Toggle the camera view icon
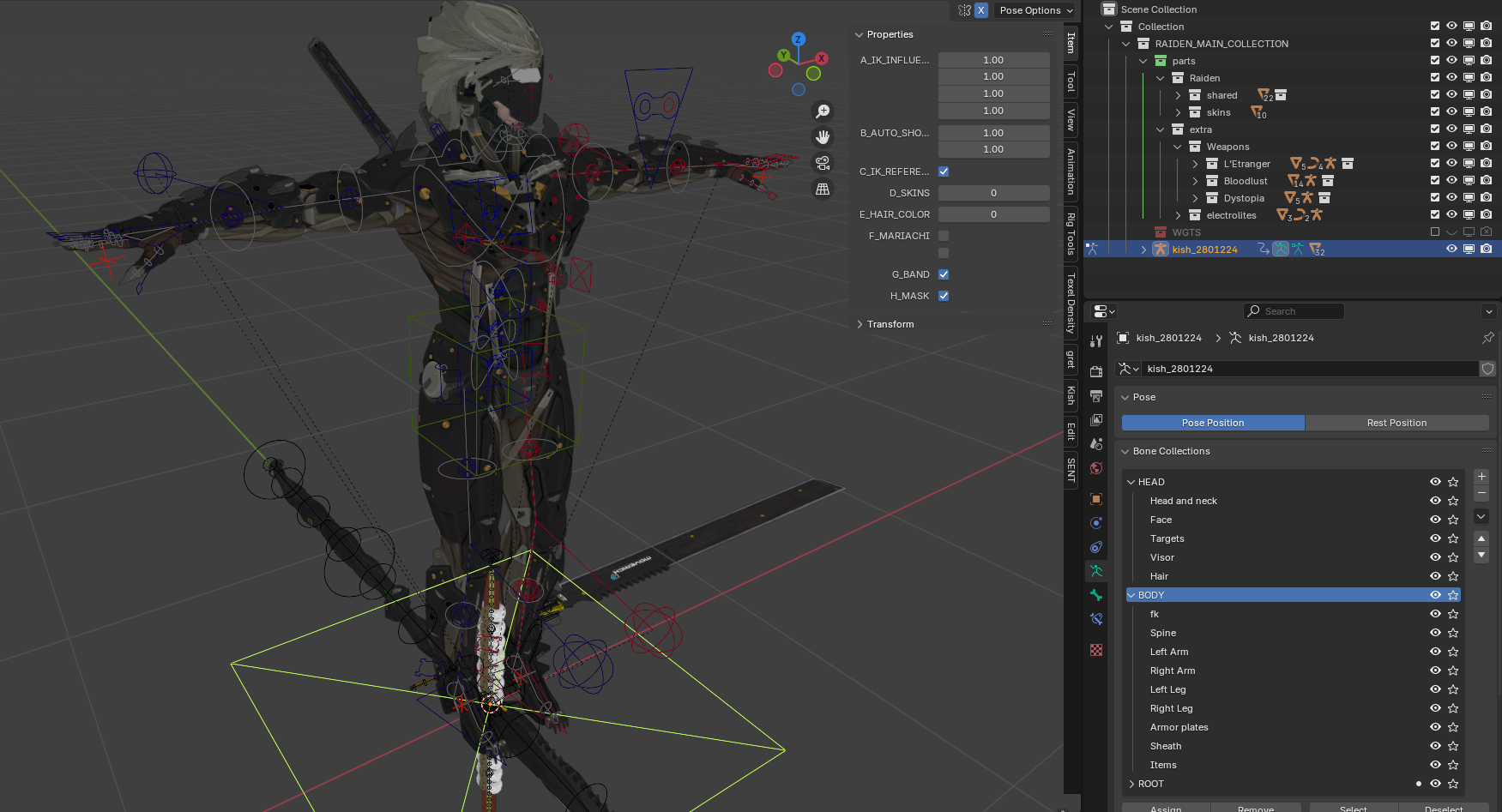1502x812 pixels. click(x=823, y=163)
